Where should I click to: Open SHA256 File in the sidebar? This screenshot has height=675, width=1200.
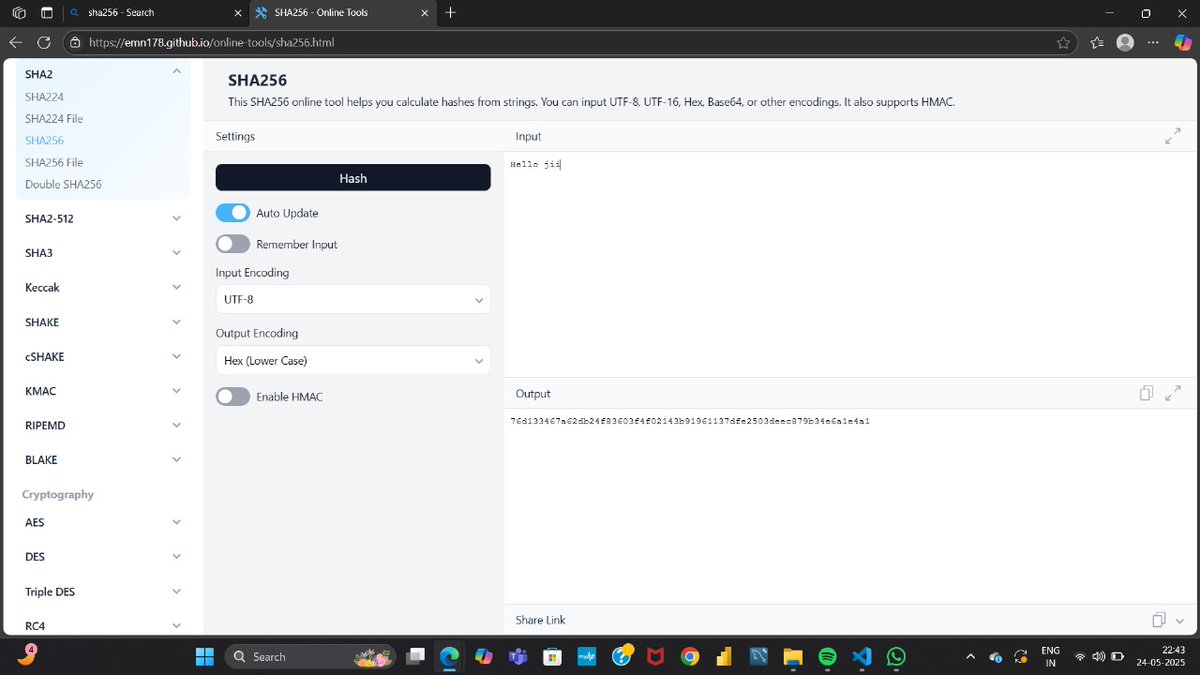click(54, 162)
